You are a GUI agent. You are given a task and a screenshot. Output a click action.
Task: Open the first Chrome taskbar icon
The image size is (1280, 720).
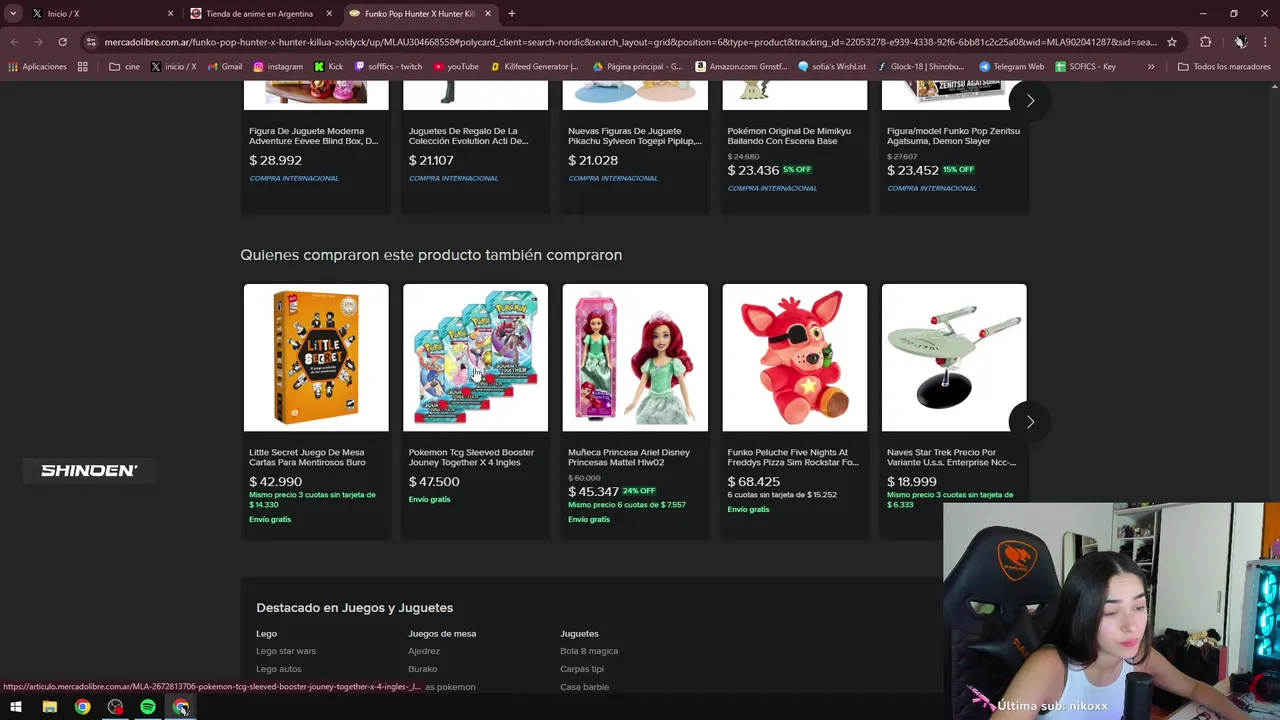pyautogui.click(x=82, y=707)
